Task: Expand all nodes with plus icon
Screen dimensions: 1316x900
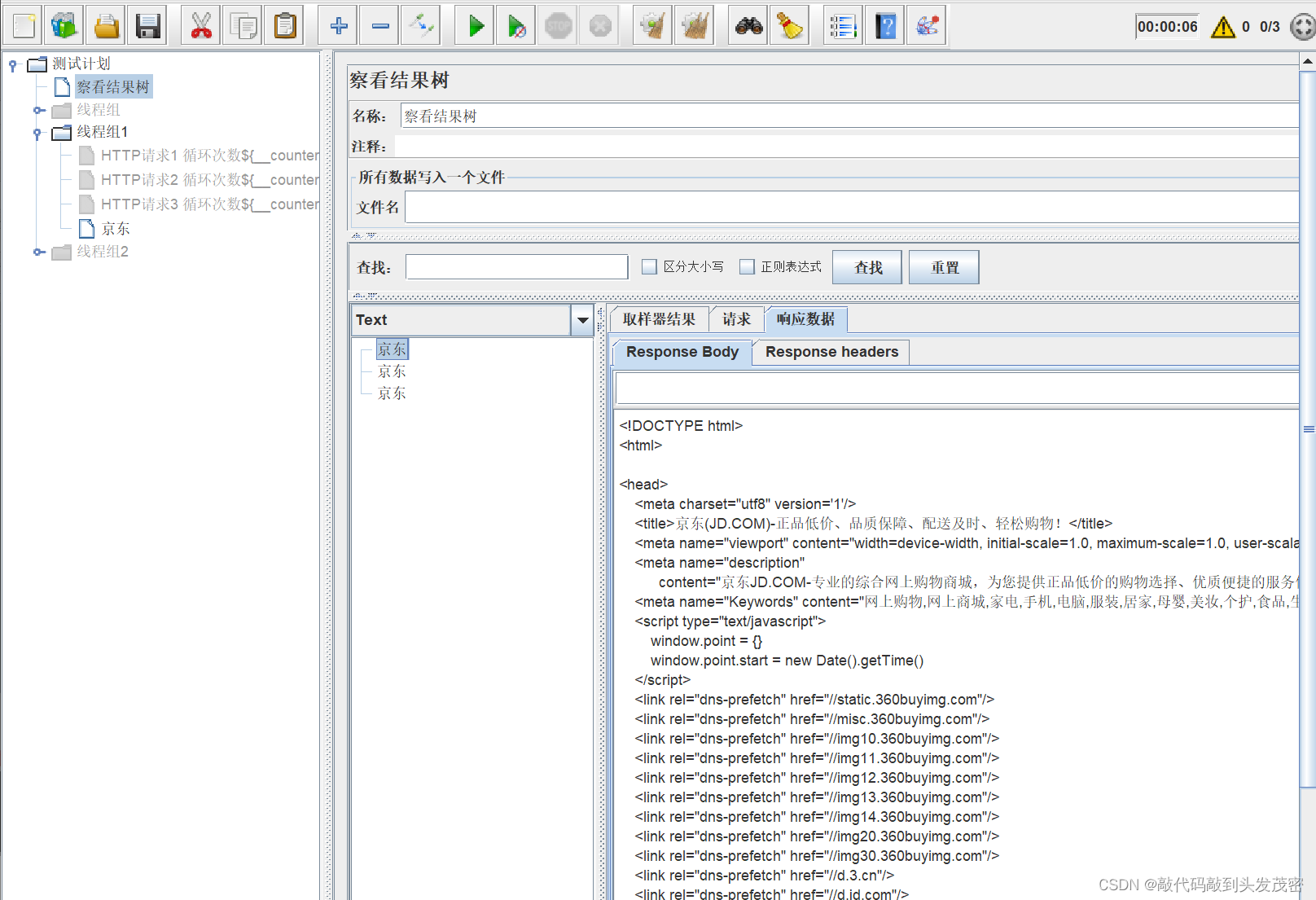Action: click(x=338, y=26)
